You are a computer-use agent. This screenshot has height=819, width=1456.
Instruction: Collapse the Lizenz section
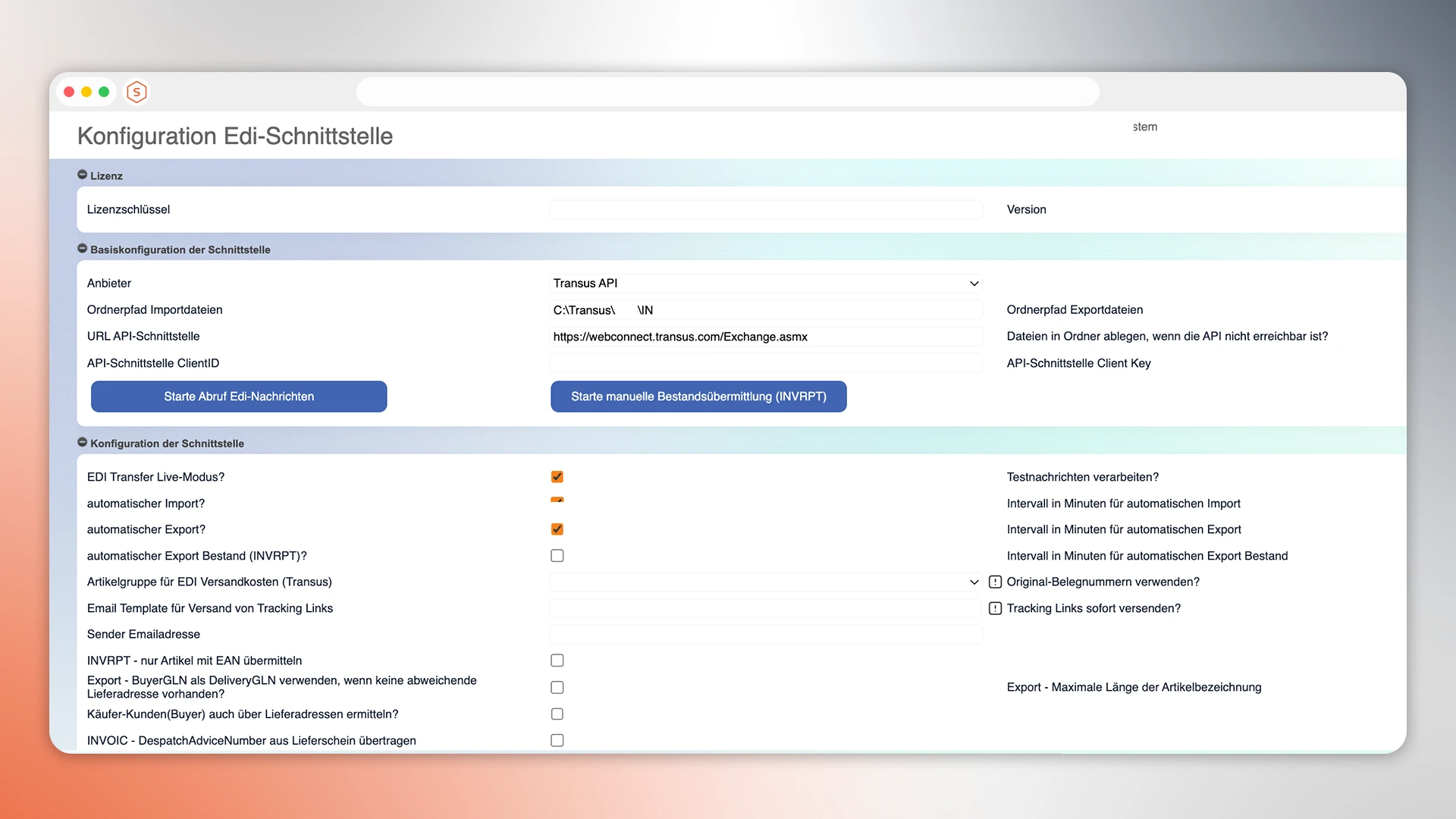(x=82, y=175)
